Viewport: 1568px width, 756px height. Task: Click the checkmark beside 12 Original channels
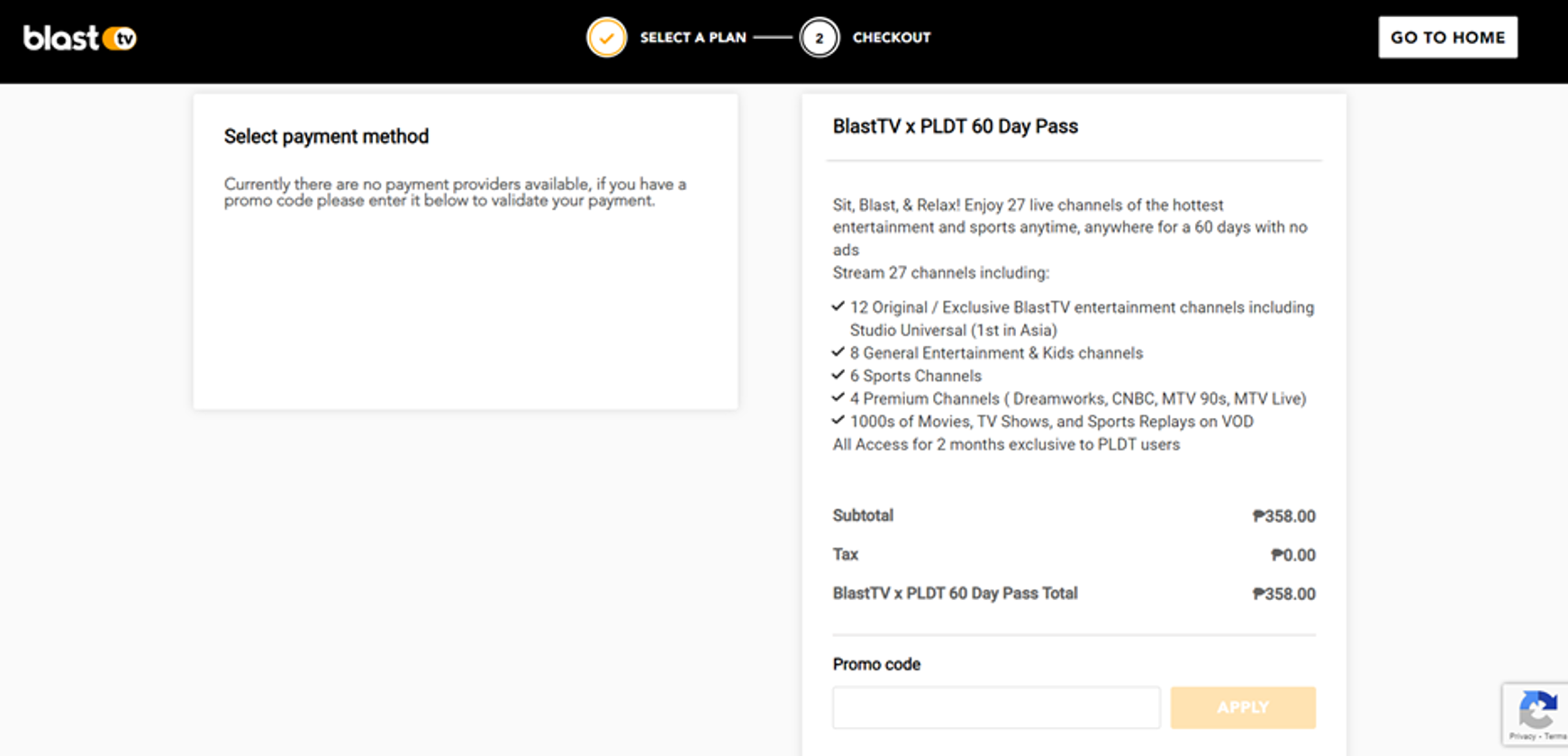point(838,306)
